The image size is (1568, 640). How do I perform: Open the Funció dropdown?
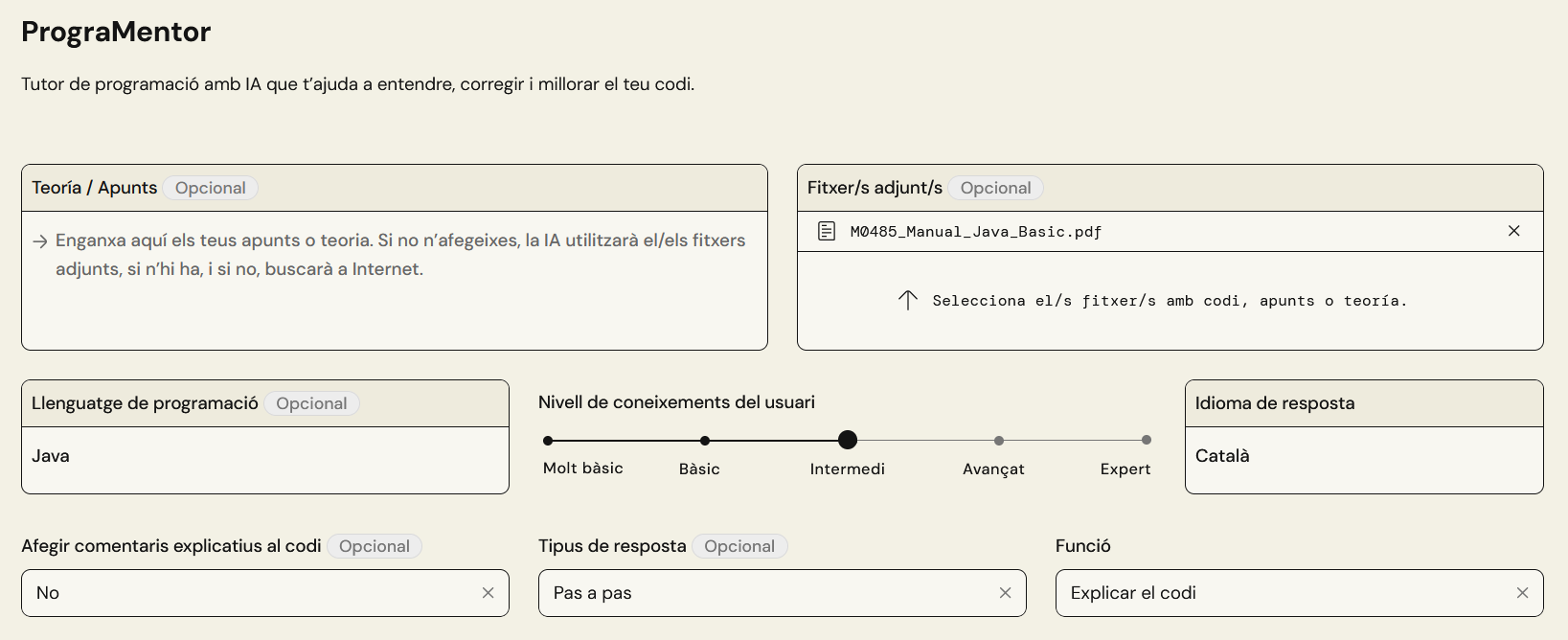[1300, 593]
